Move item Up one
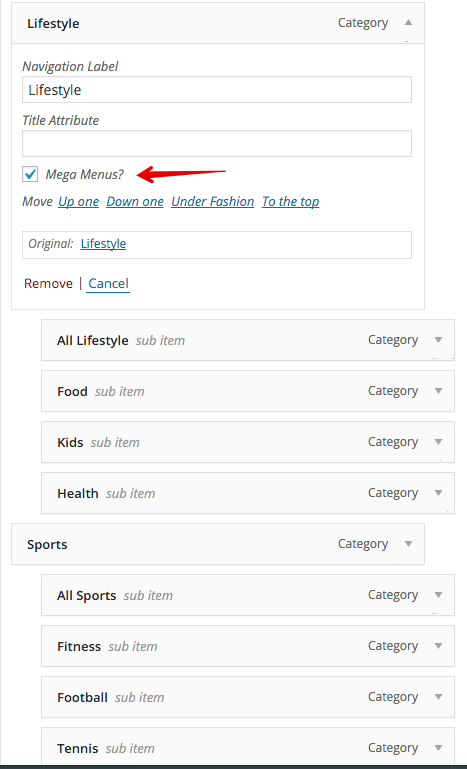The width and height of the screenshot is (467, 769). (78, 202)
